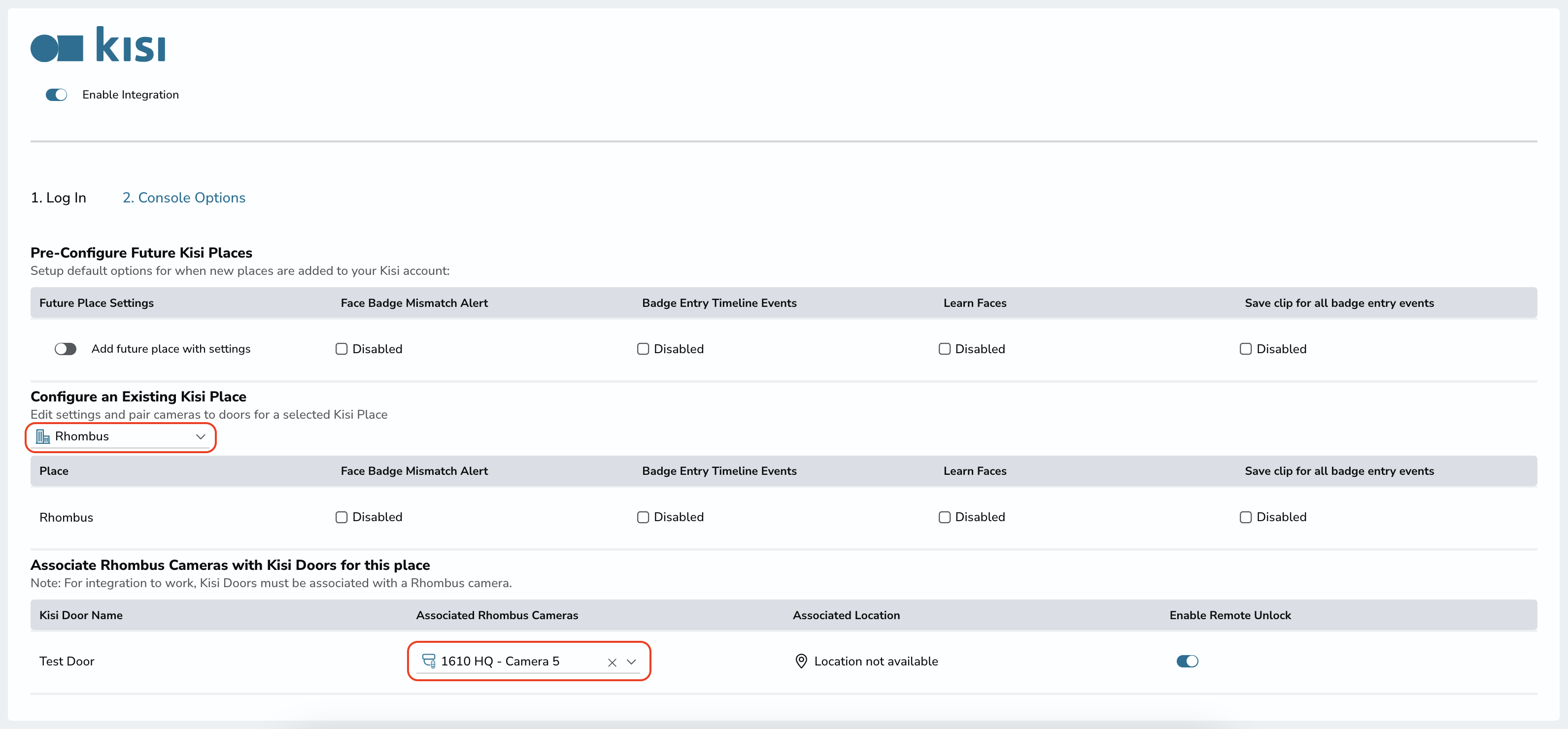Viewport: 1568px width, 729px height.
Task: Click the Future Place Settings column header
Action: pos(97,303)
